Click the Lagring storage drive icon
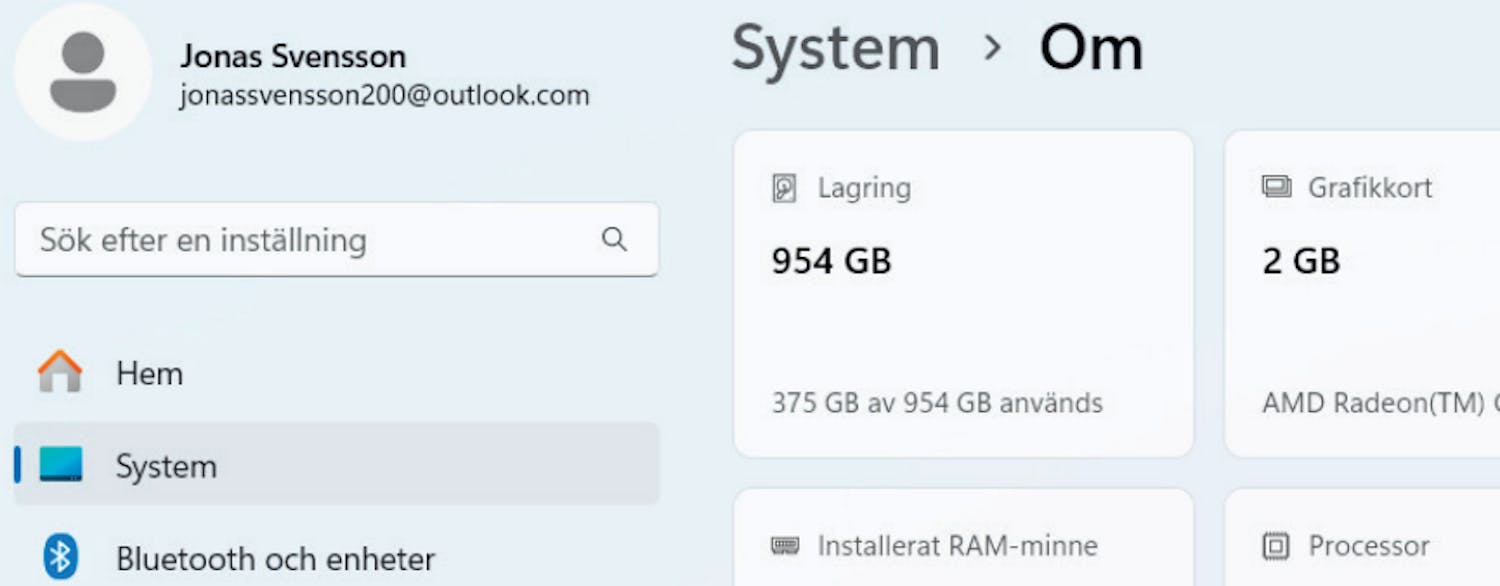 tap(785, 188)
